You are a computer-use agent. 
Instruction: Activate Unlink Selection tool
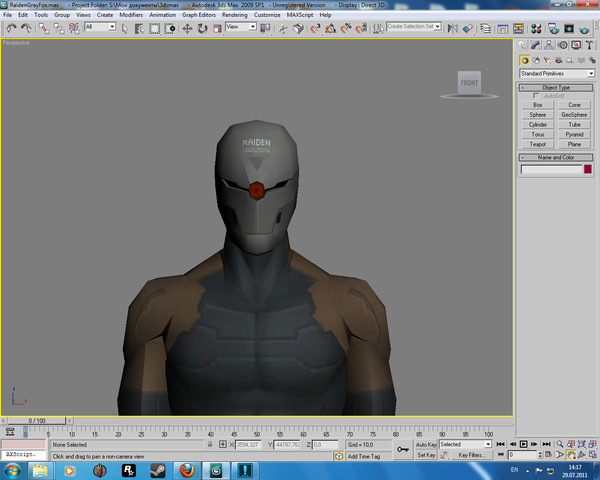coord(59,28)
